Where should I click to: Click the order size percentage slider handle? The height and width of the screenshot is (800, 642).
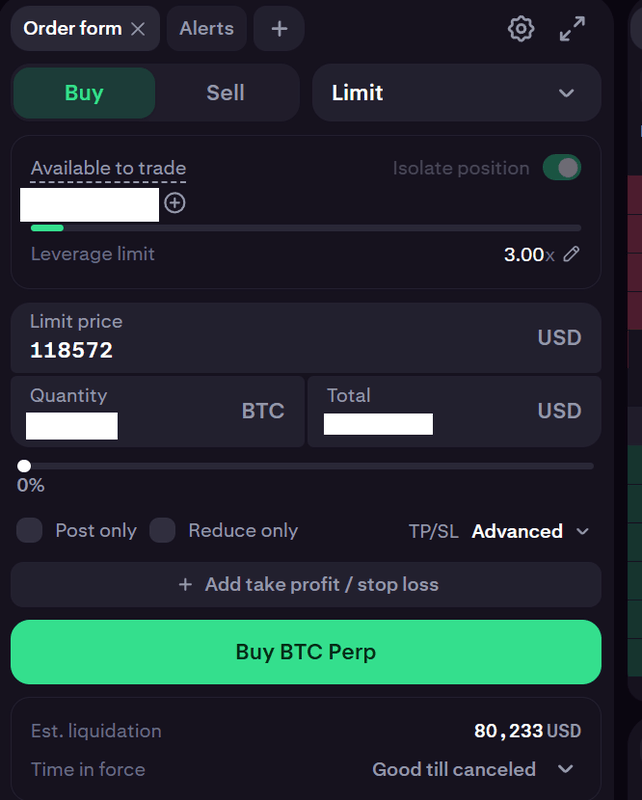[x=24, y=466]
